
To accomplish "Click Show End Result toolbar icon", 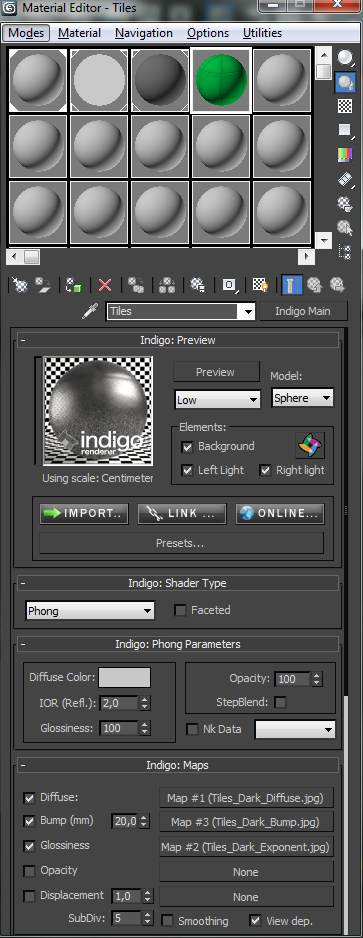I will click(292, 285).
